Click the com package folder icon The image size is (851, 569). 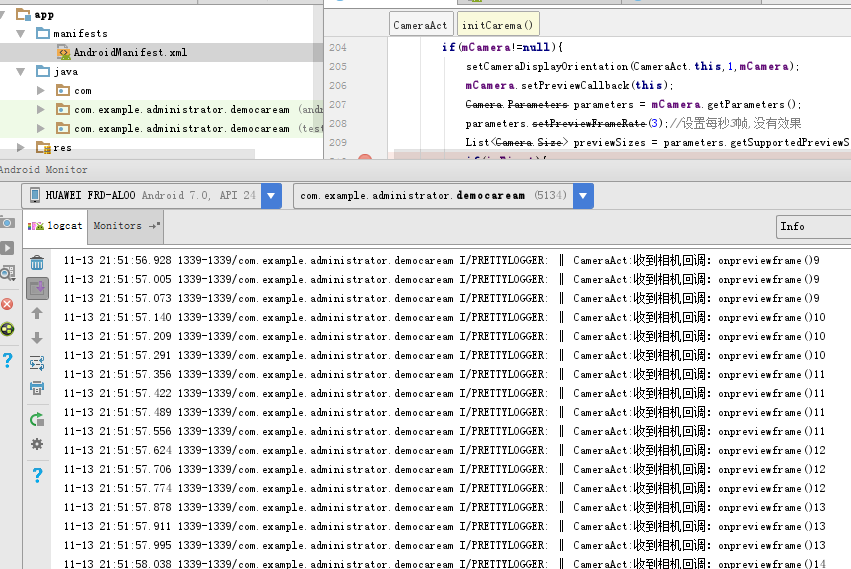pos(63,90)
